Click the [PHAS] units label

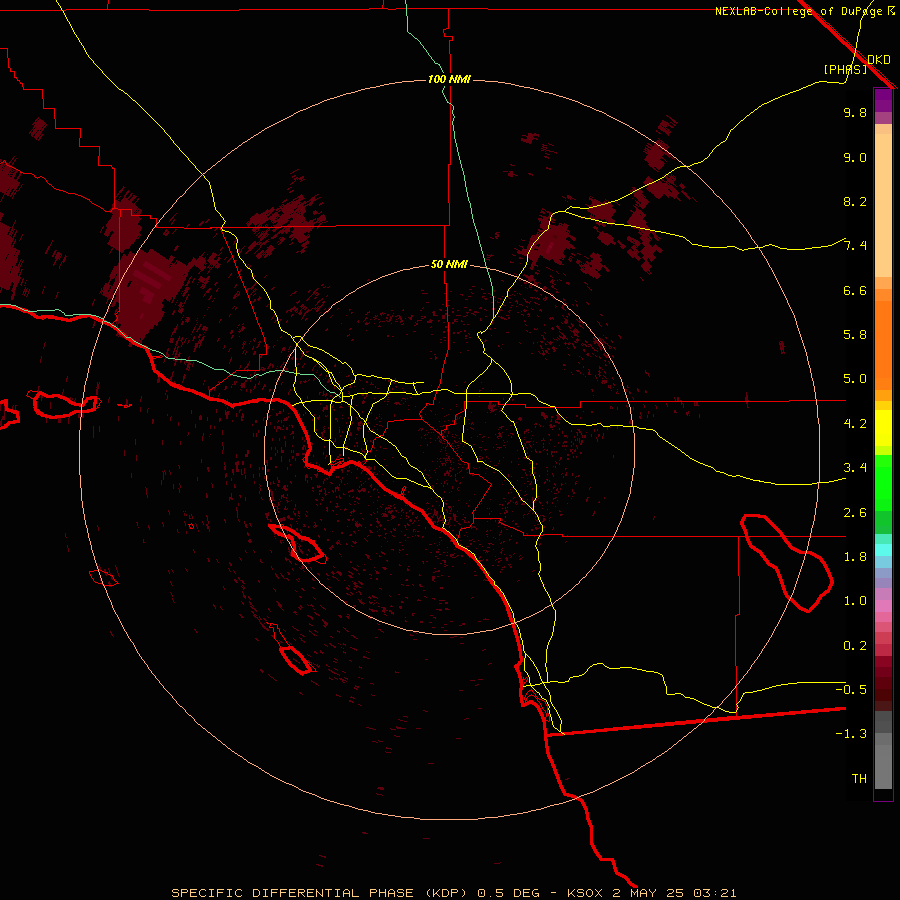click(x=845, y=69)
